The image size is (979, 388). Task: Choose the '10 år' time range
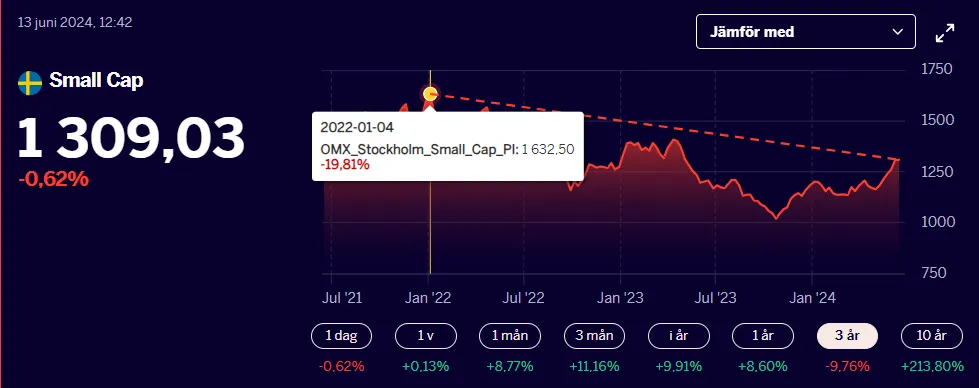tap(932, 336)
